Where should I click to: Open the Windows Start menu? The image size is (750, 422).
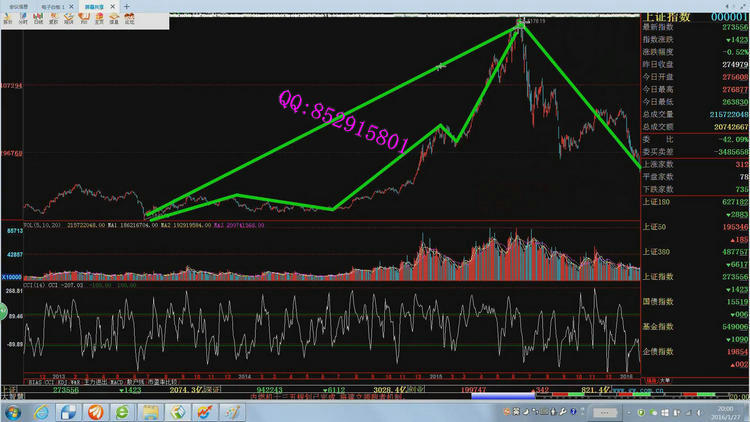14,411
